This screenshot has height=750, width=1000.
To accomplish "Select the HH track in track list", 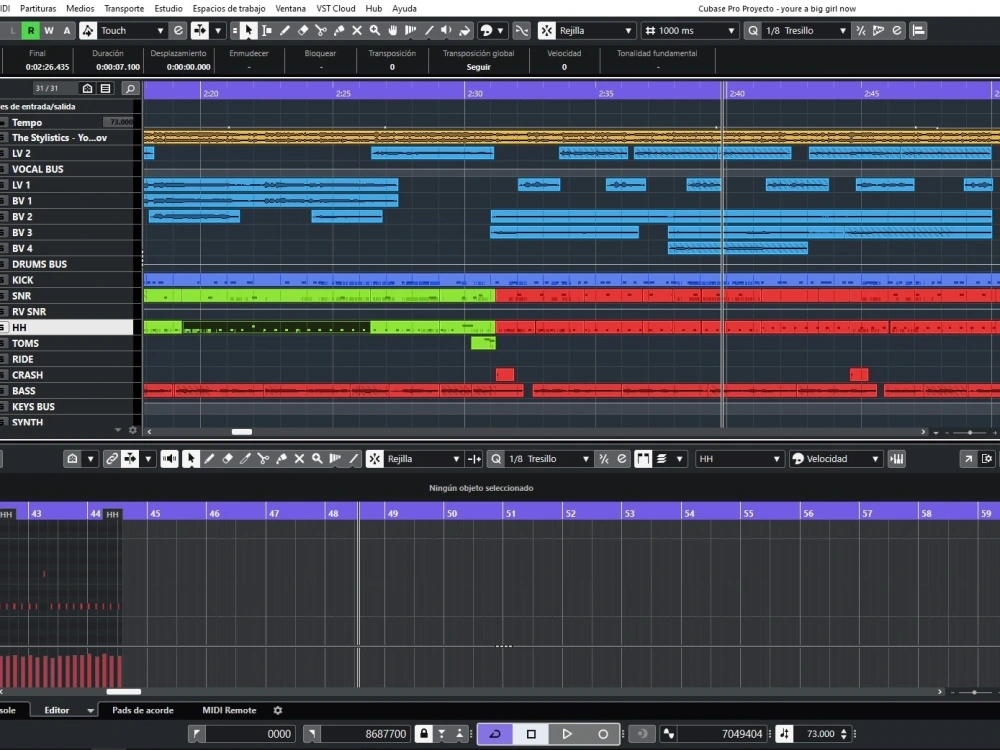I will (67, 327).
